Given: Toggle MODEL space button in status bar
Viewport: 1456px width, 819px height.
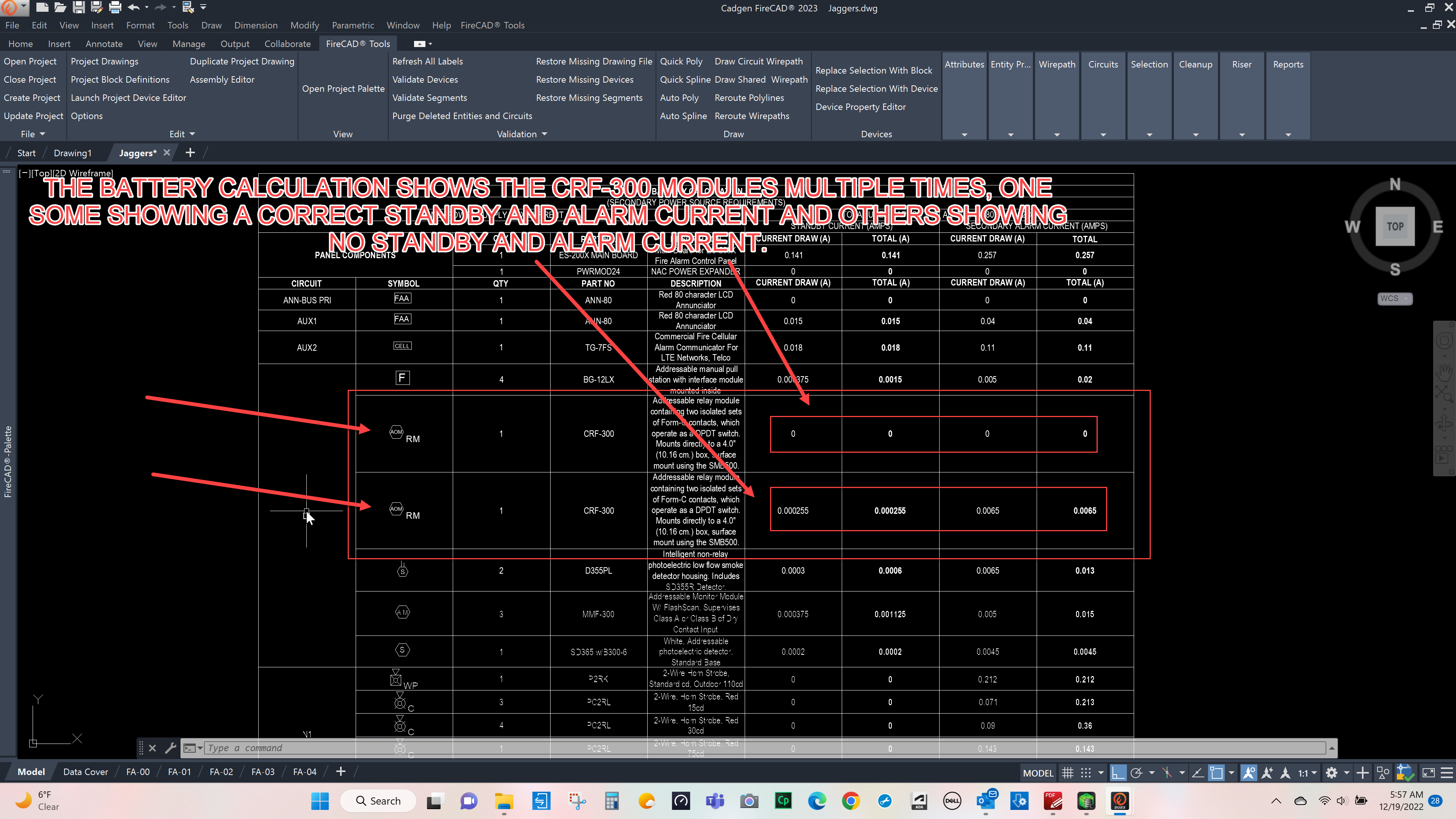Looking at the screenshot, I should (1038, 773).
